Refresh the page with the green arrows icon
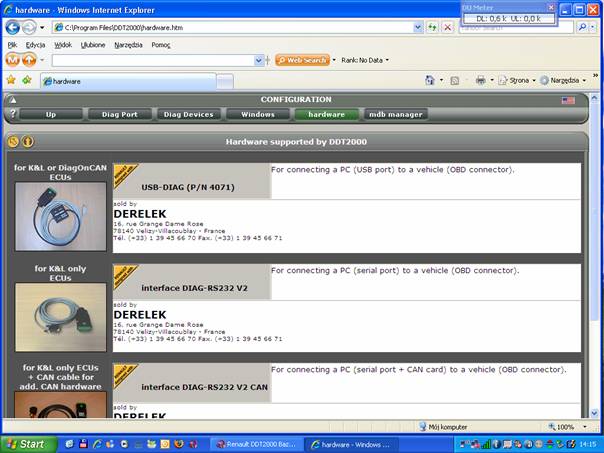The width and height of the screenshot is (604, 453). tap(433, 27)
